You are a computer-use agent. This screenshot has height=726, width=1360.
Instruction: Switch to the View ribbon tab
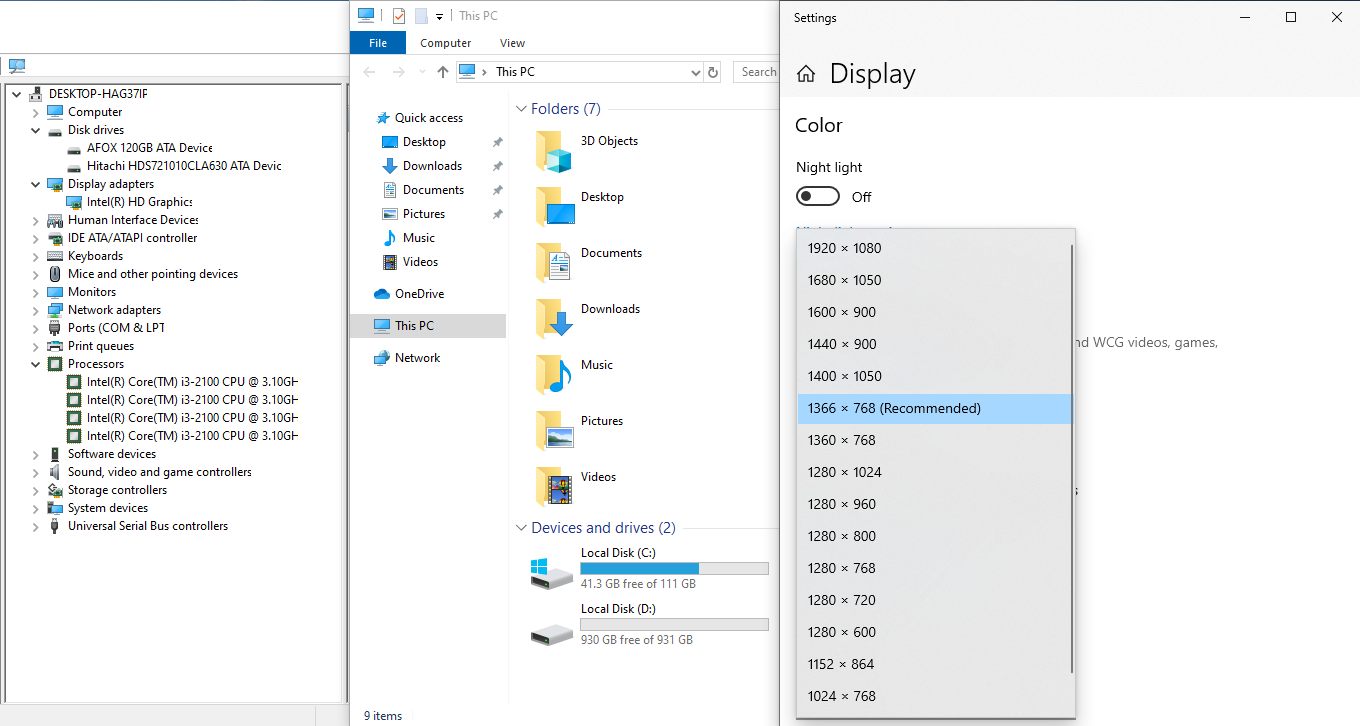512,43
